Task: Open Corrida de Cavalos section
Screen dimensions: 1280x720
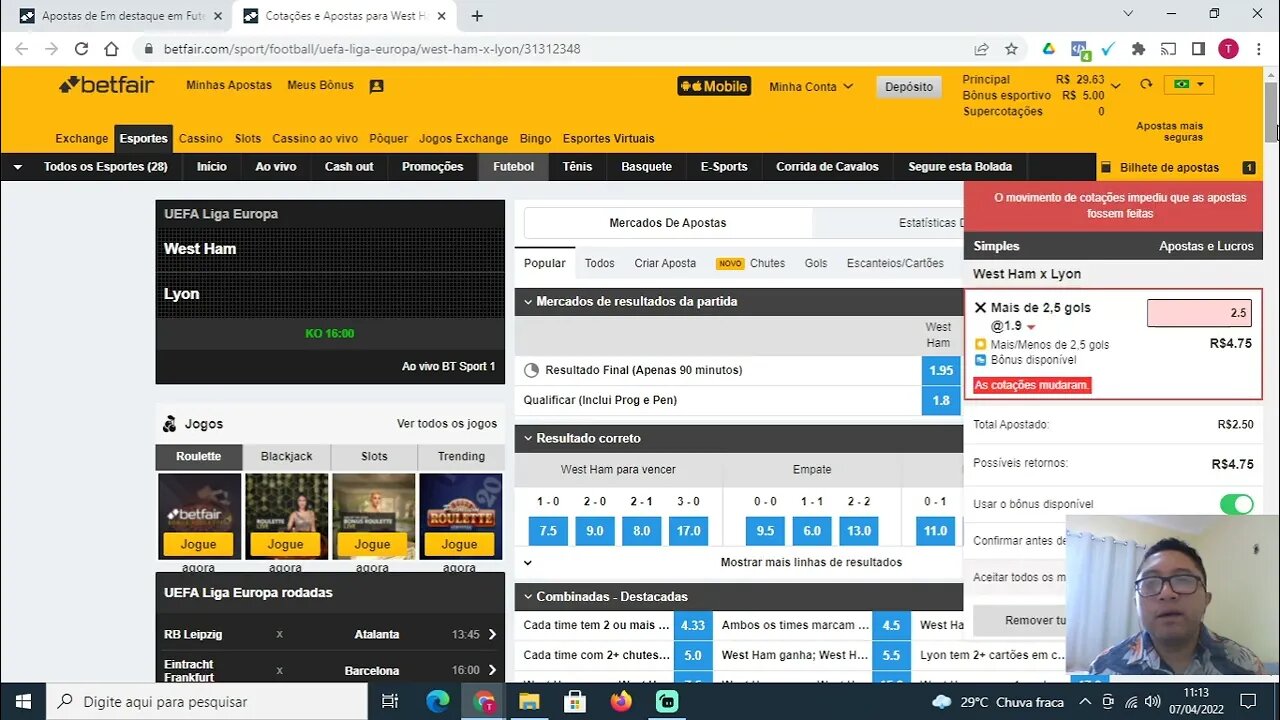Action: click(827, 167)
